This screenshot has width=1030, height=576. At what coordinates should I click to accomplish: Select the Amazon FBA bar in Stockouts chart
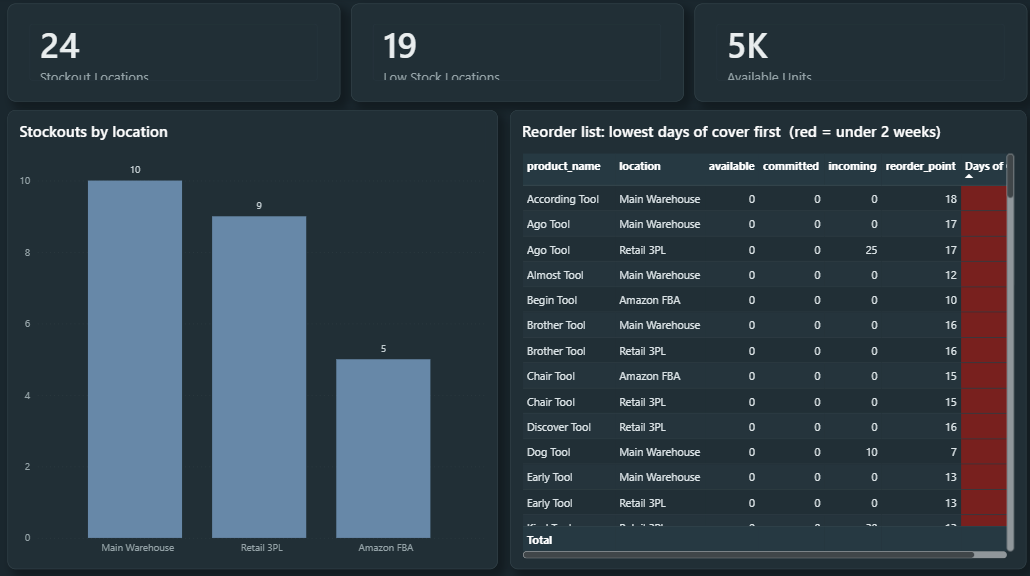[383, 449]
